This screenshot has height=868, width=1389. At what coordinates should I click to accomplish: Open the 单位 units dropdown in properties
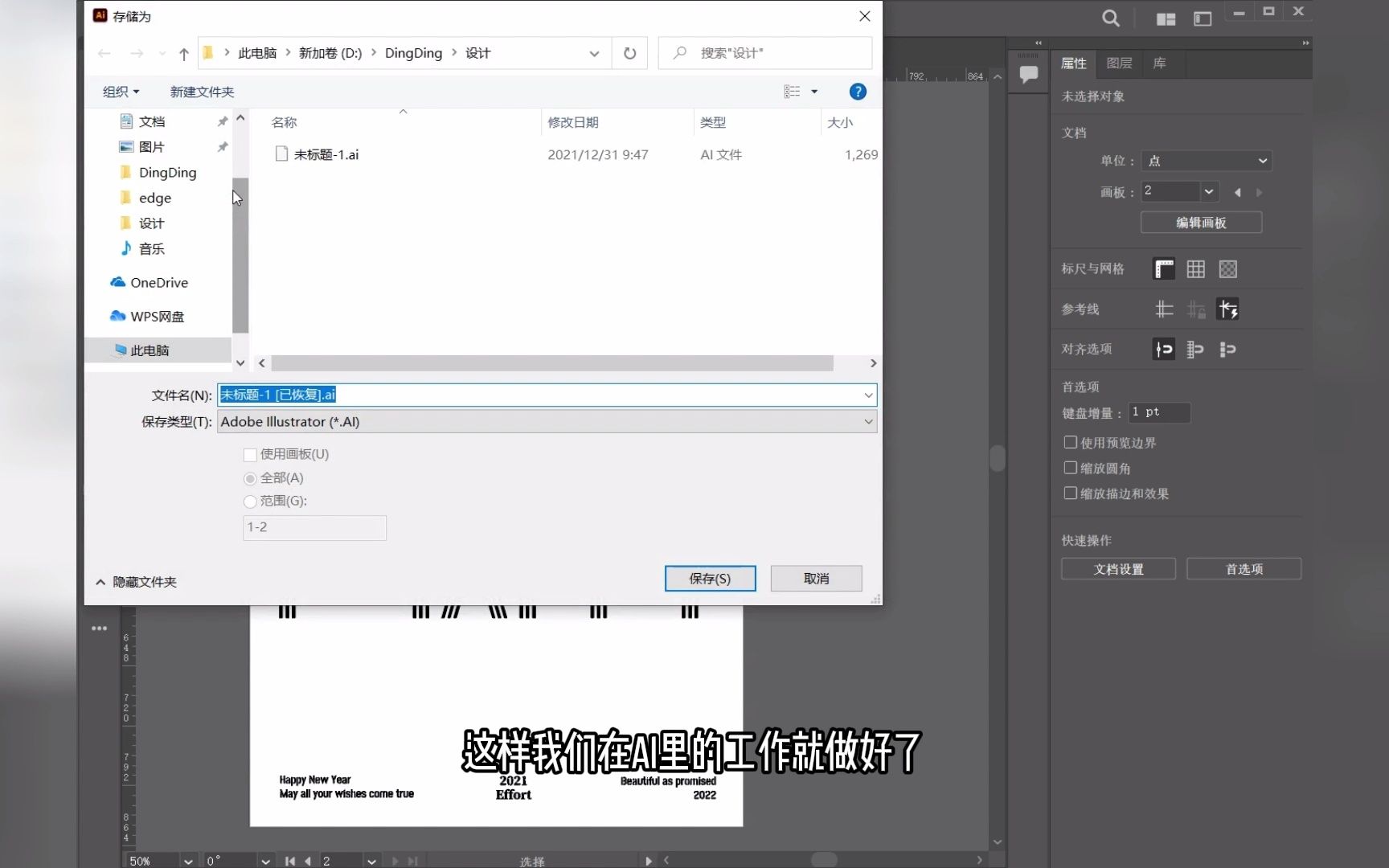pyautogui.click(x=1206, y=161)
